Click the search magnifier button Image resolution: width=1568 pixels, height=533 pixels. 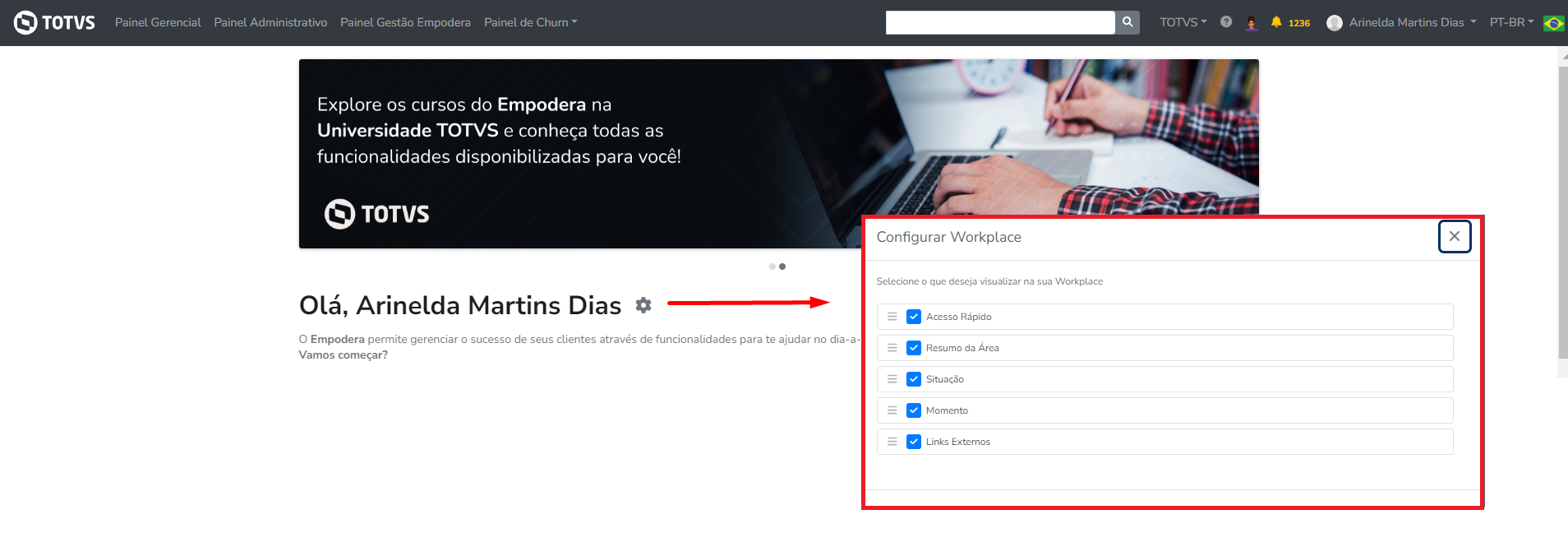coord(1128,22)
